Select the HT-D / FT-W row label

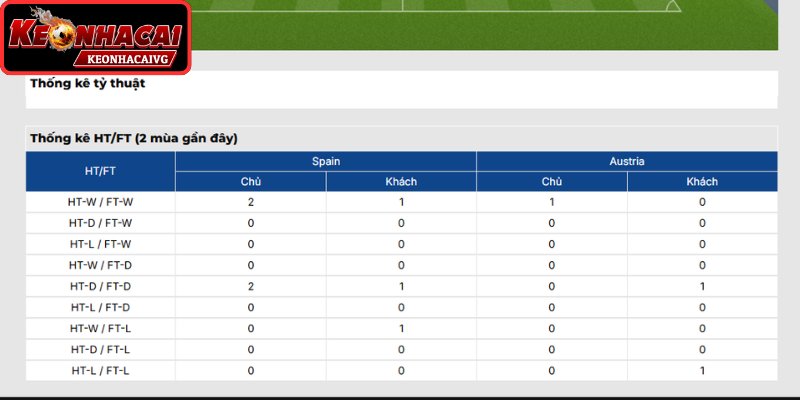tap(101, 223)
